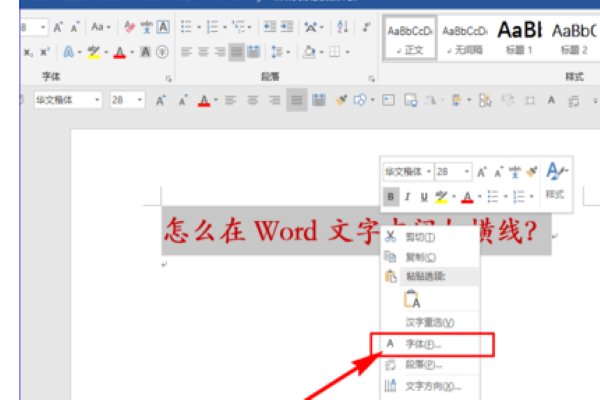Click the Shapes icon in quick toolbar
Screen dimensions: 600x400
tap(360, 100)
